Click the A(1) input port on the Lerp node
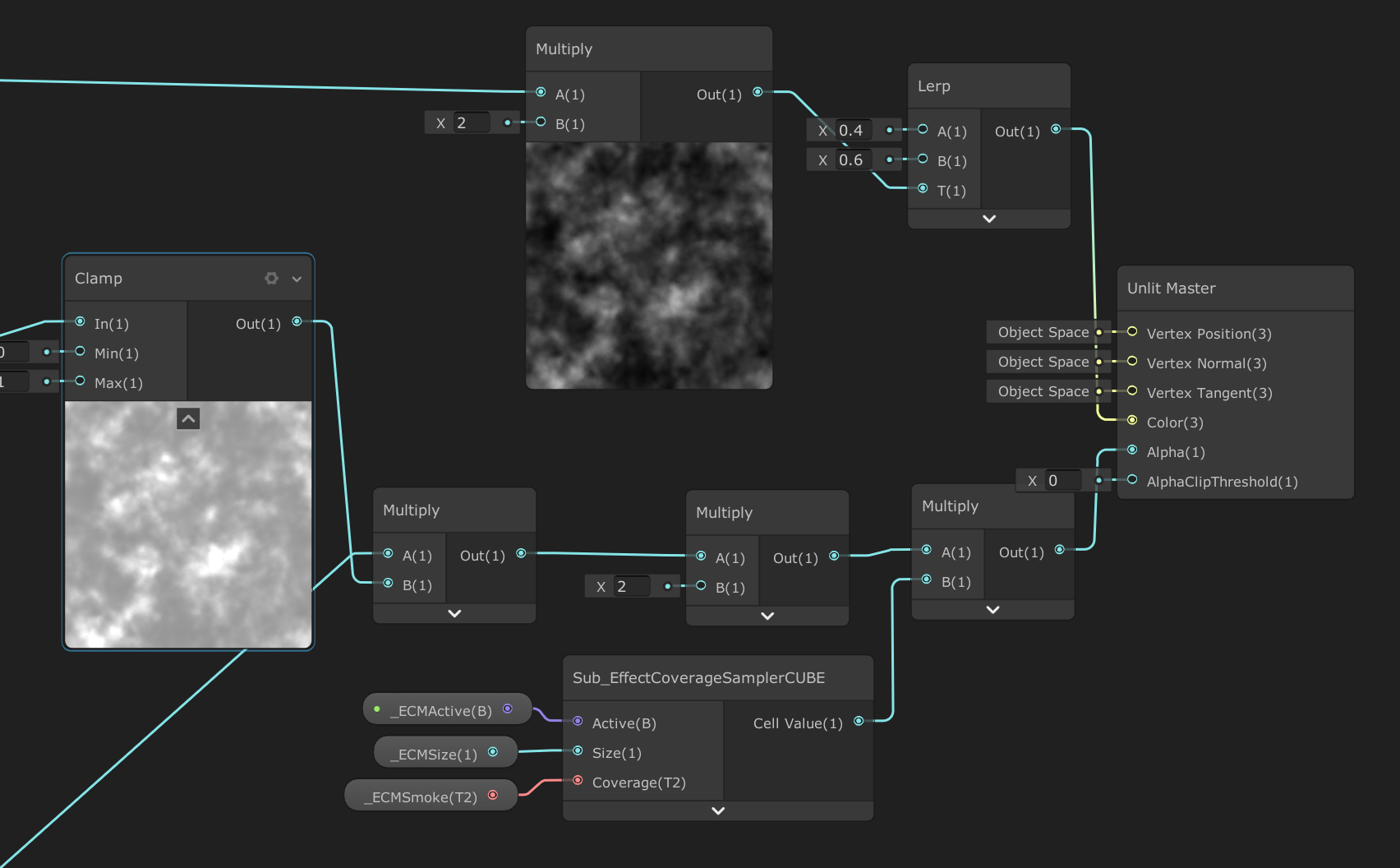The width and height of the screenshot is (1400, 868). [922, 130]
